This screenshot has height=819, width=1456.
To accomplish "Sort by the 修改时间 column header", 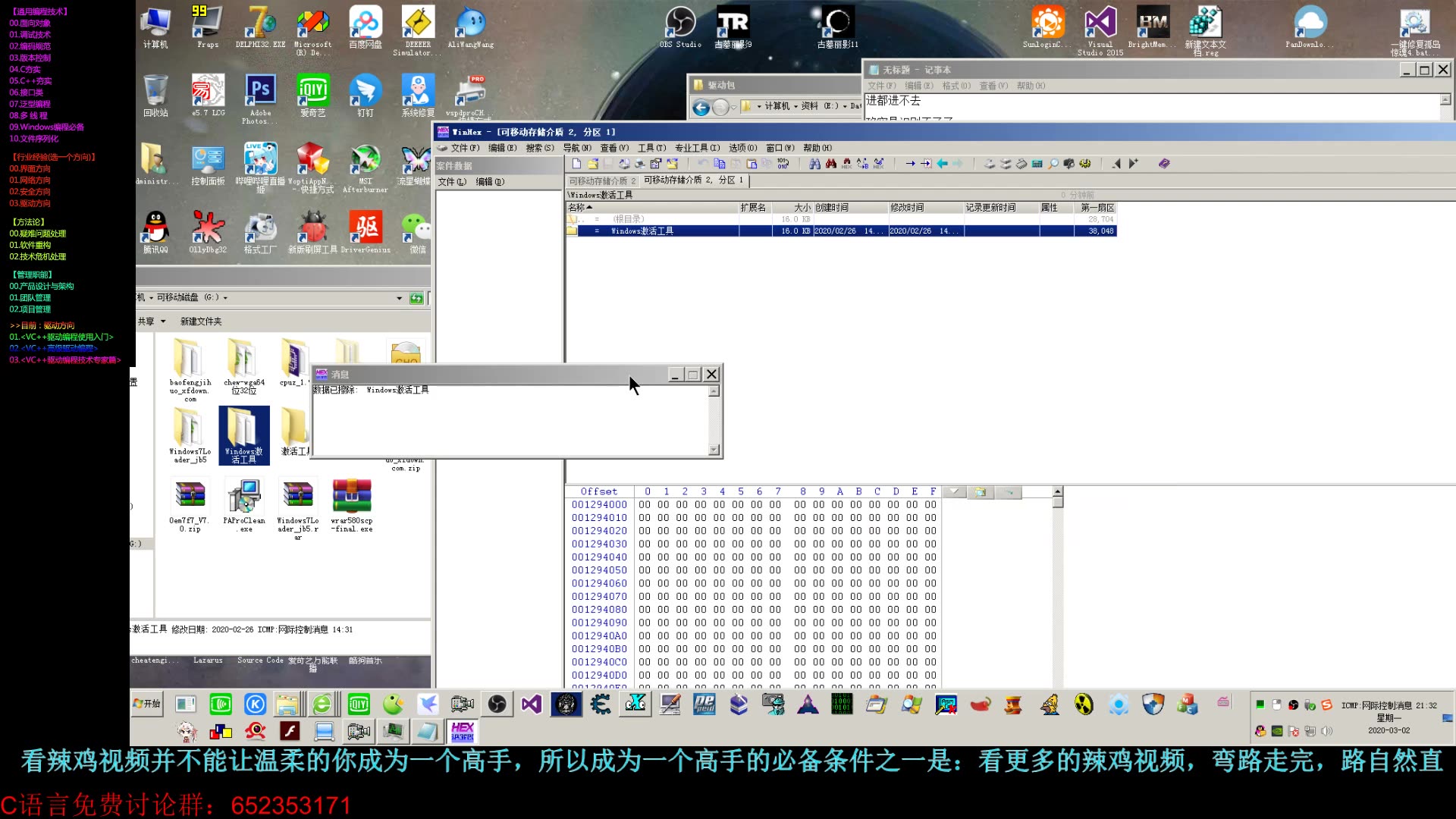I will click(908, 208).
